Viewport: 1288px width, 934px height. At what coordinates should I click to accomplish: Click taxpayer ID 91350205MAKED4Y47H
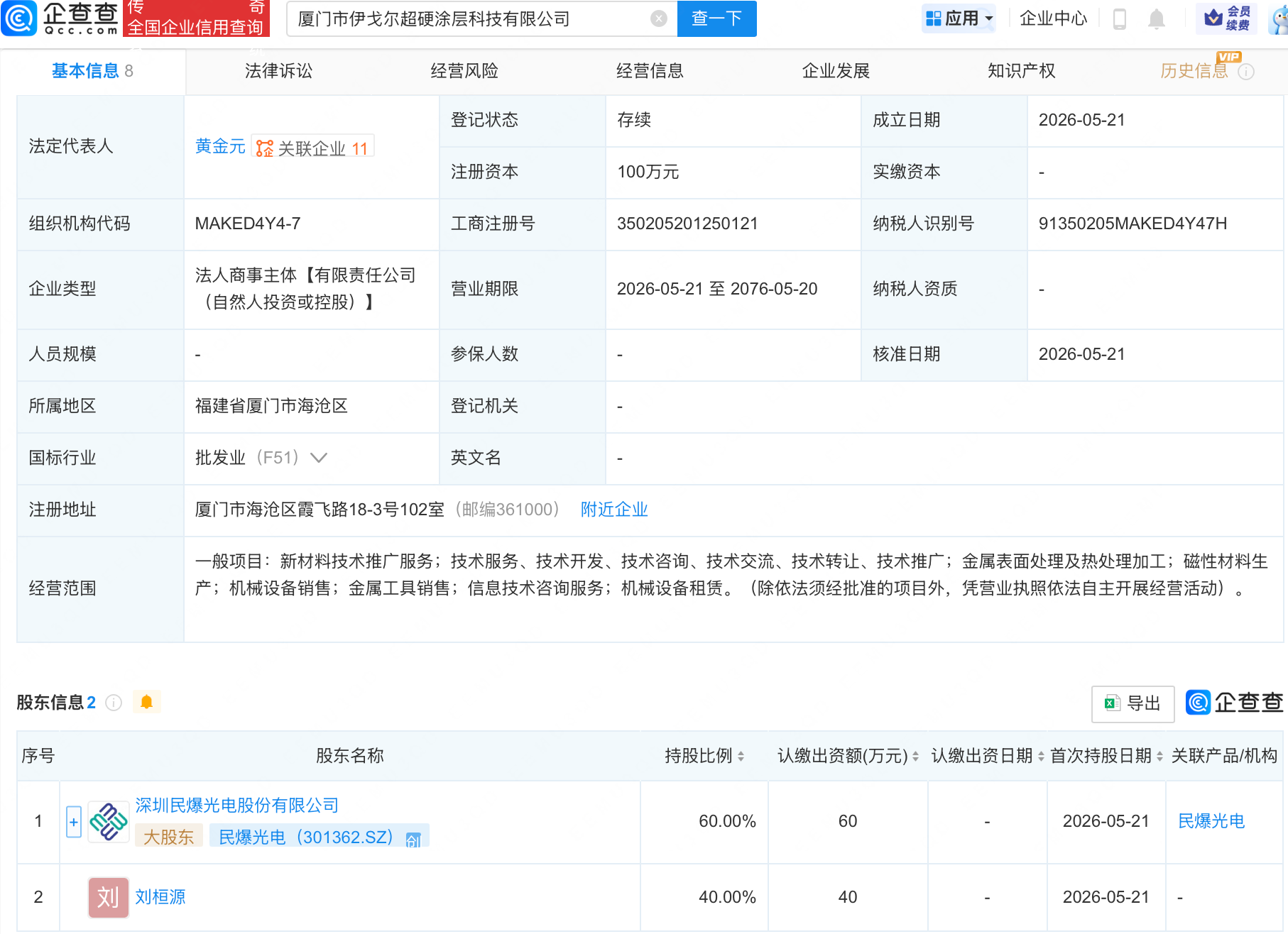(x=1133, y=224)
